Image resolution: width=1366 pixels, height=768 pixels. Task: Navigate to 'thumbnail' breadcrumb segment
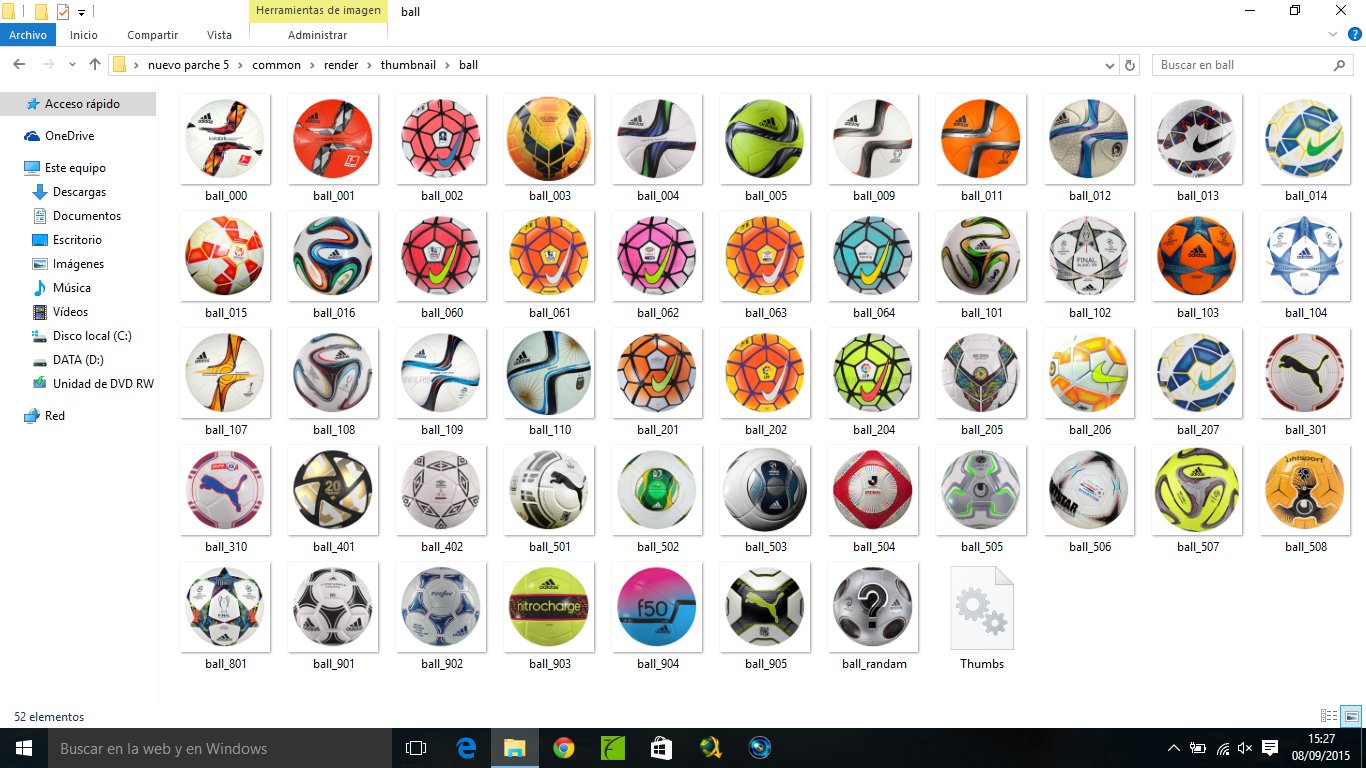[408, 65]
